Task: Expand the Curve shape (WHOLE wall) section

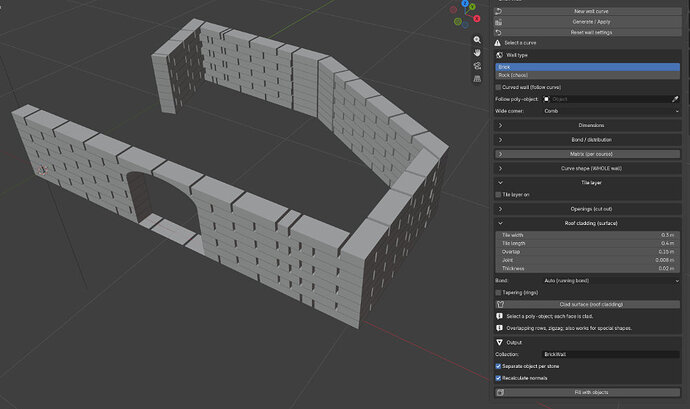Action: [x=587, y=168]
